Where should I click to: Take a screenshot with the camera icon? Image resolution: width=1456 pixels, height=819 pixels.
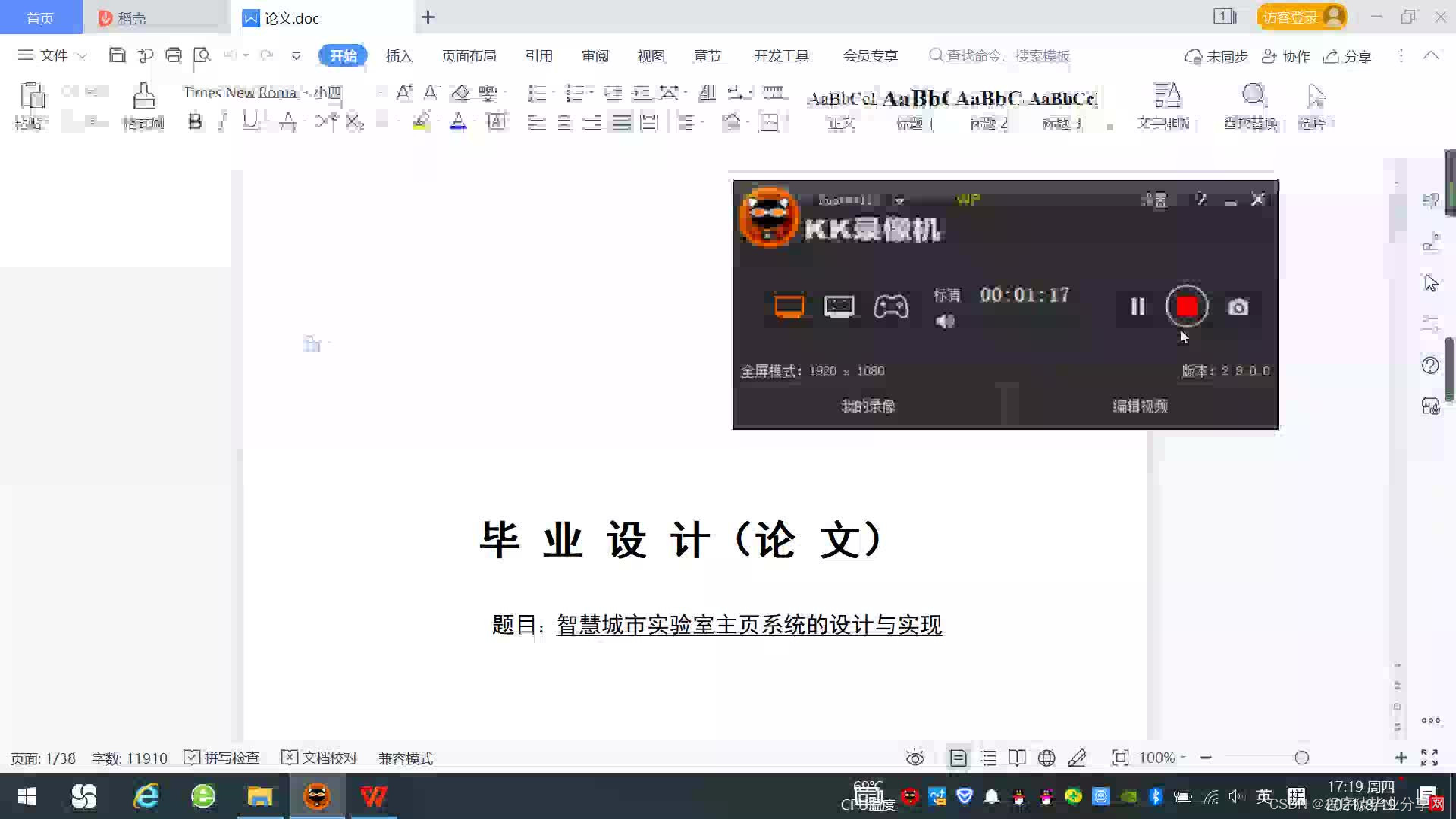tap(1238, 307)
